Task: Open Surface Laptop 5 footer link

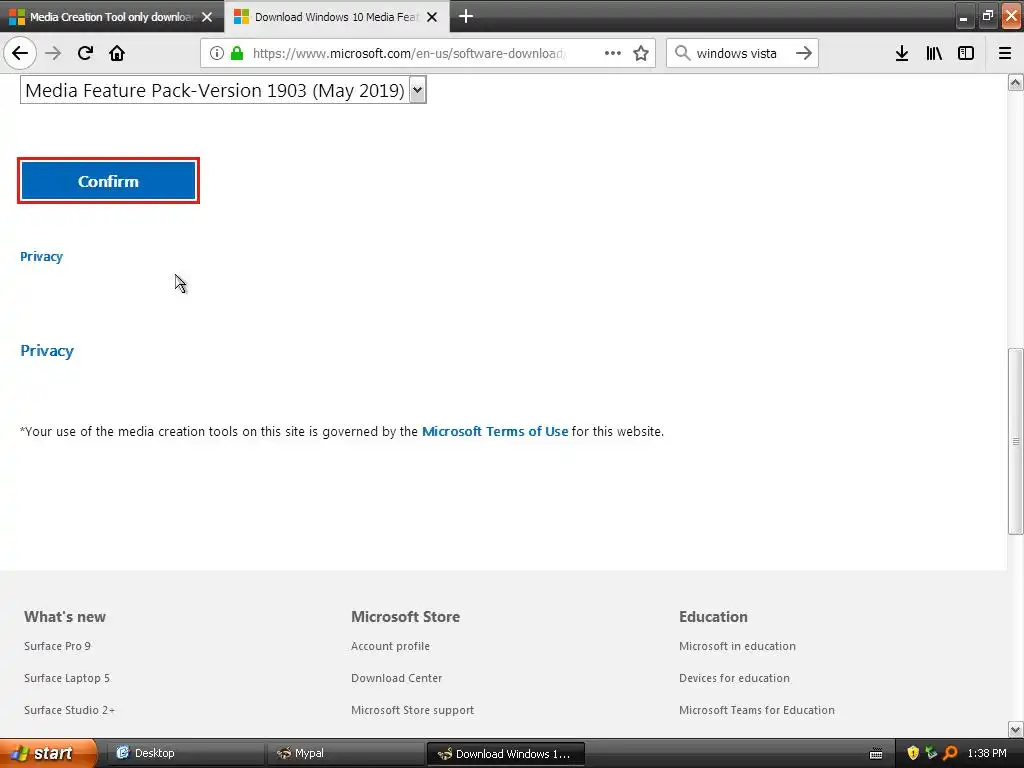Action: pos(67,678)
